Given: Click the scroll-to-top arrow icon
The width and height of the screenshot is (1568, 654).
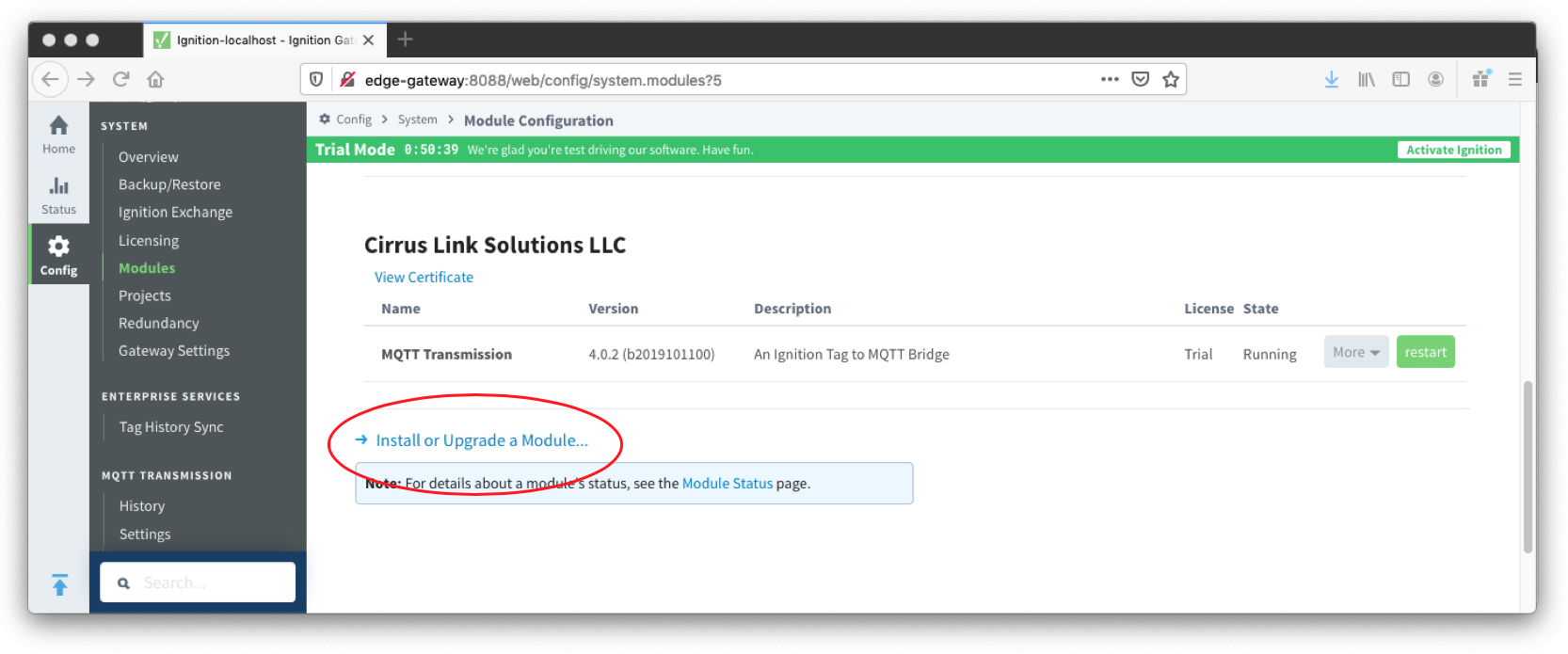Looking at the screenshot, I should point(59,584).
